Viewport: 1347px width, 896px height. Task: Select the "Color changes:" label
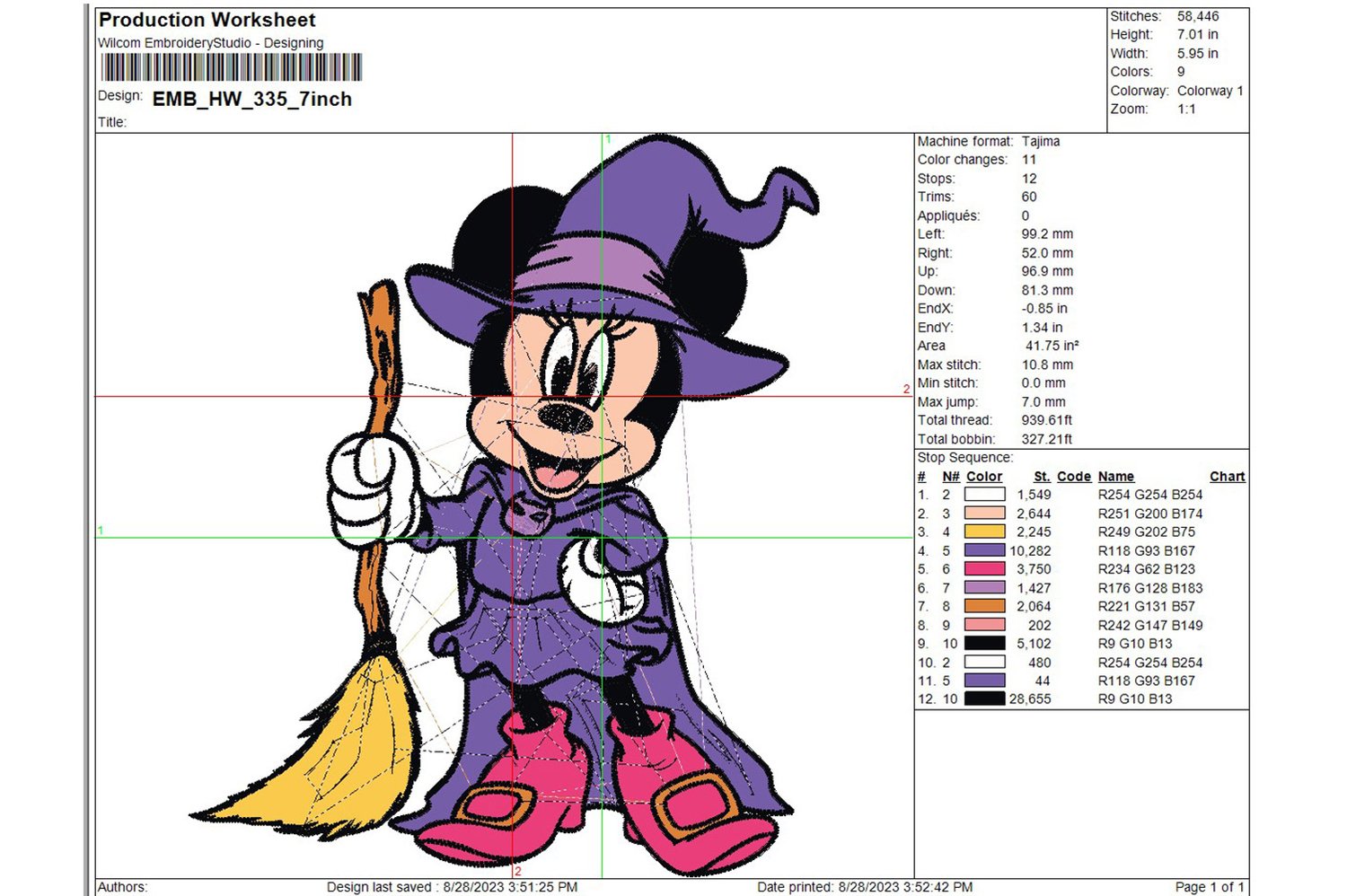click(963, 160)
